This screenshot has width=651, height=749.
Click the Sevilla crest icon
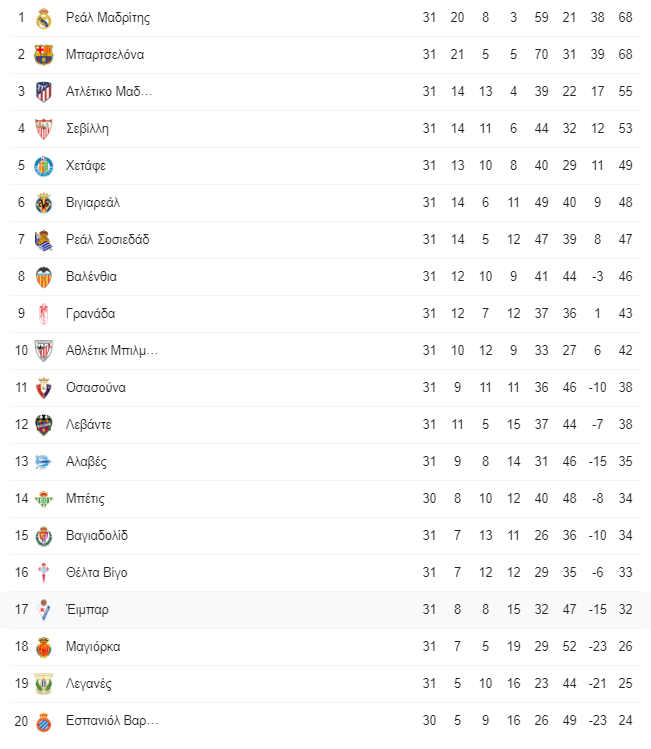click(43, 129)
